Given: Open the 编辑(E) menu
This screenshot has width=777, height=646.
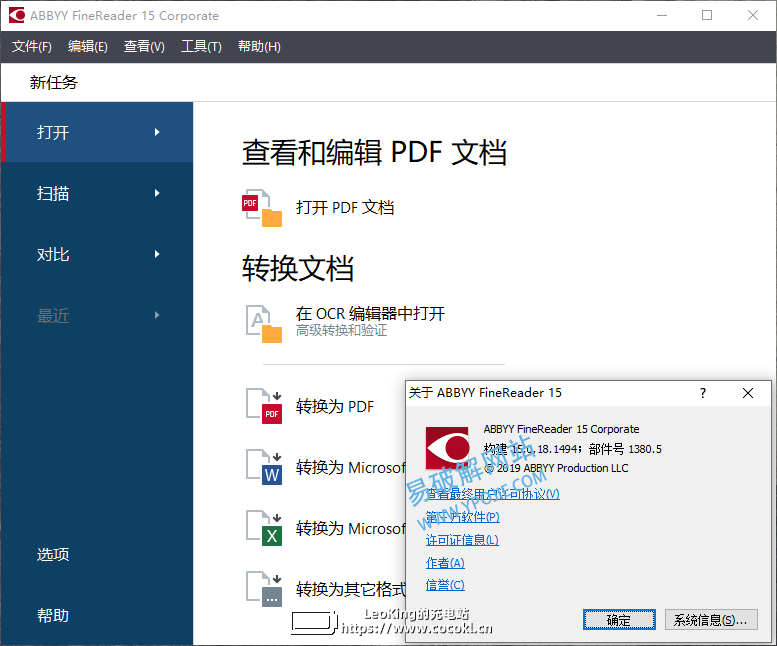Looking at the screenshot, I should pyautogui.click(x=88, y=47).
